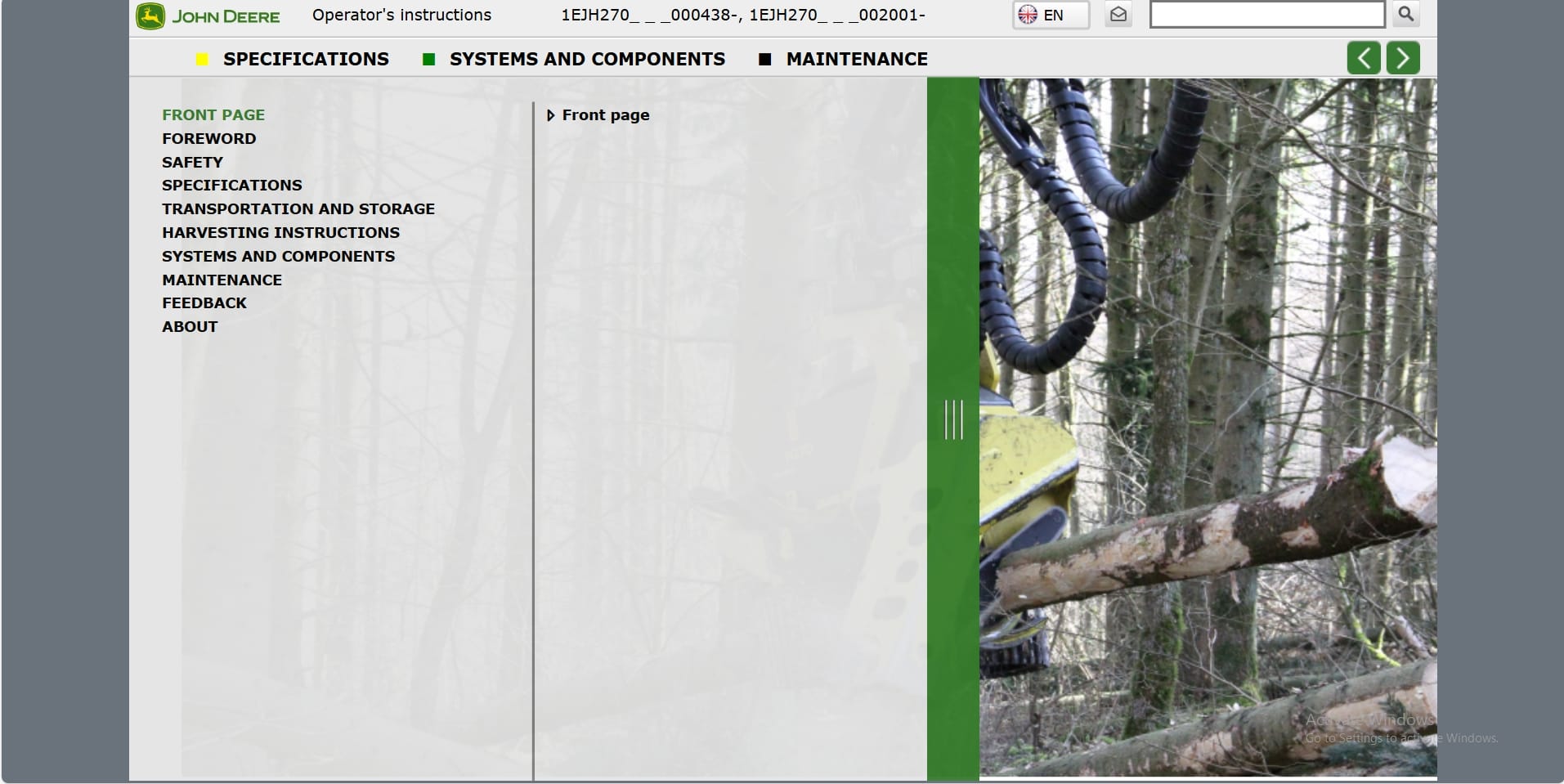The image size is (1564, 784).
Task: Click the Operator's instructions title
Action: [401, 15]
